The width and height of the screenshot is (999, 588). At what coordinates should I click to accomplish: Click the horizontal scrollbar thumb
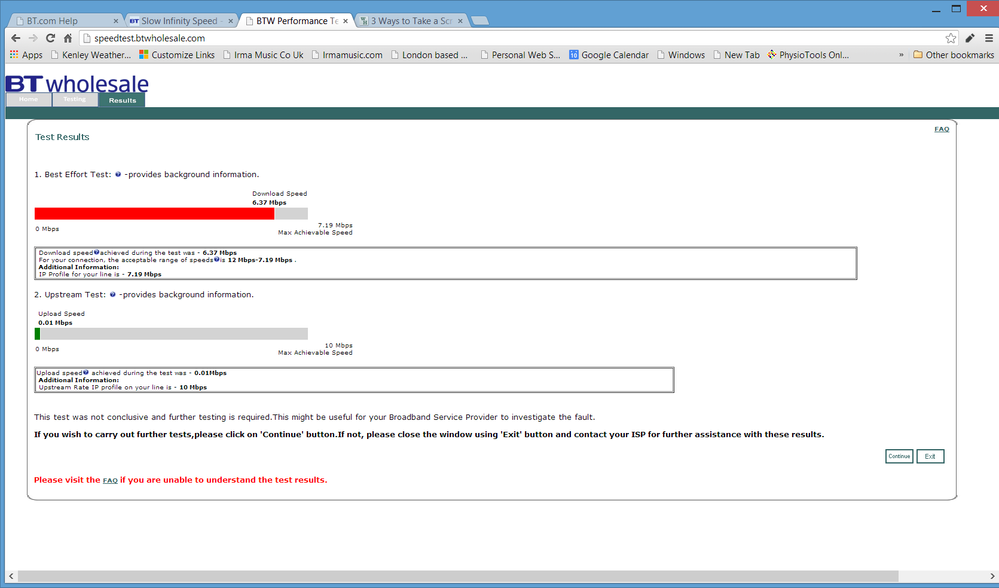(x=457, y=576)
